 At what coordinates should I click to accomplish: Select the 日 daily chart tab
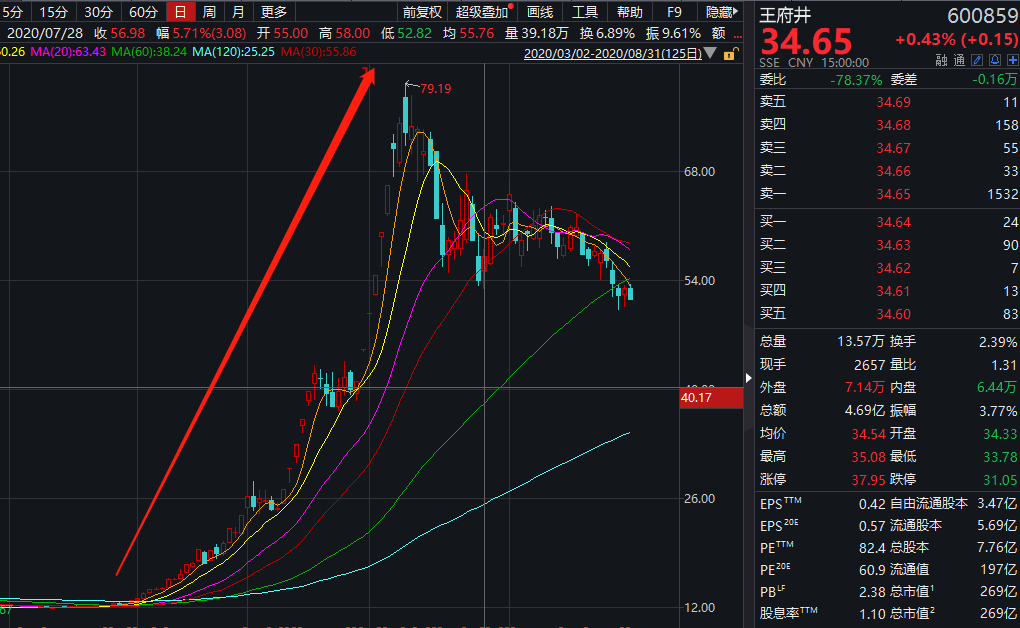(x=180, y=12)
